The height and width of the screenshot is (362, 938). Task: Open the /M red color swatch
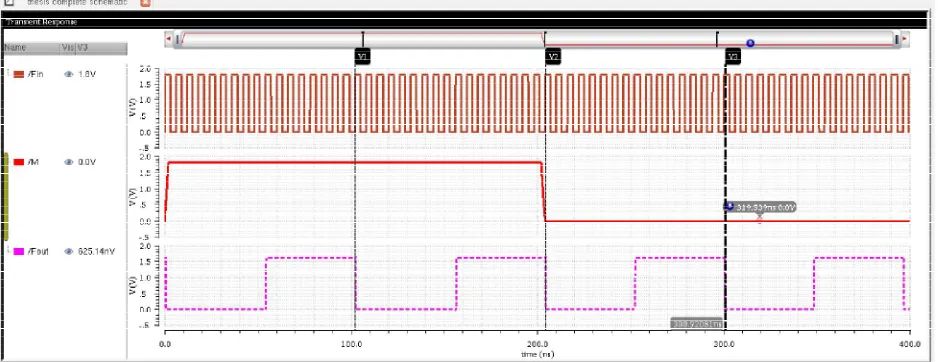click(x=19, y=162)
